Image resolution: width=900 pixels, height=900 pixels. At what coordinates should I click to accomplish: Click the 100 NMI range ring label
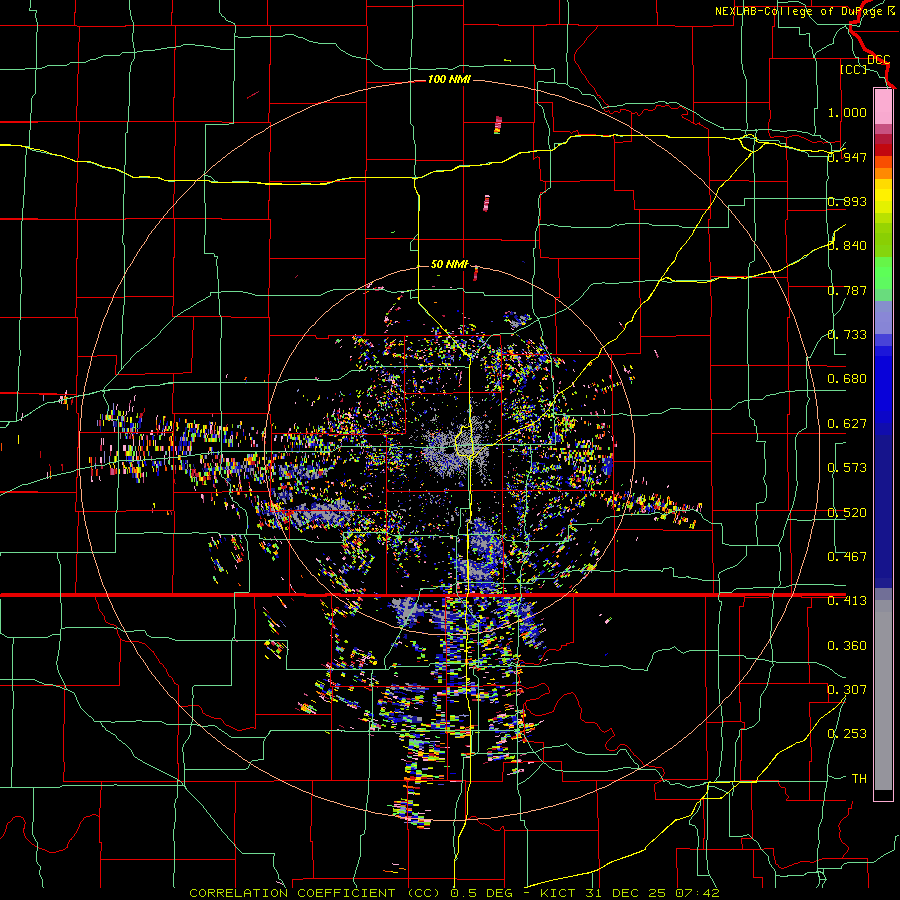click(449, 79)
